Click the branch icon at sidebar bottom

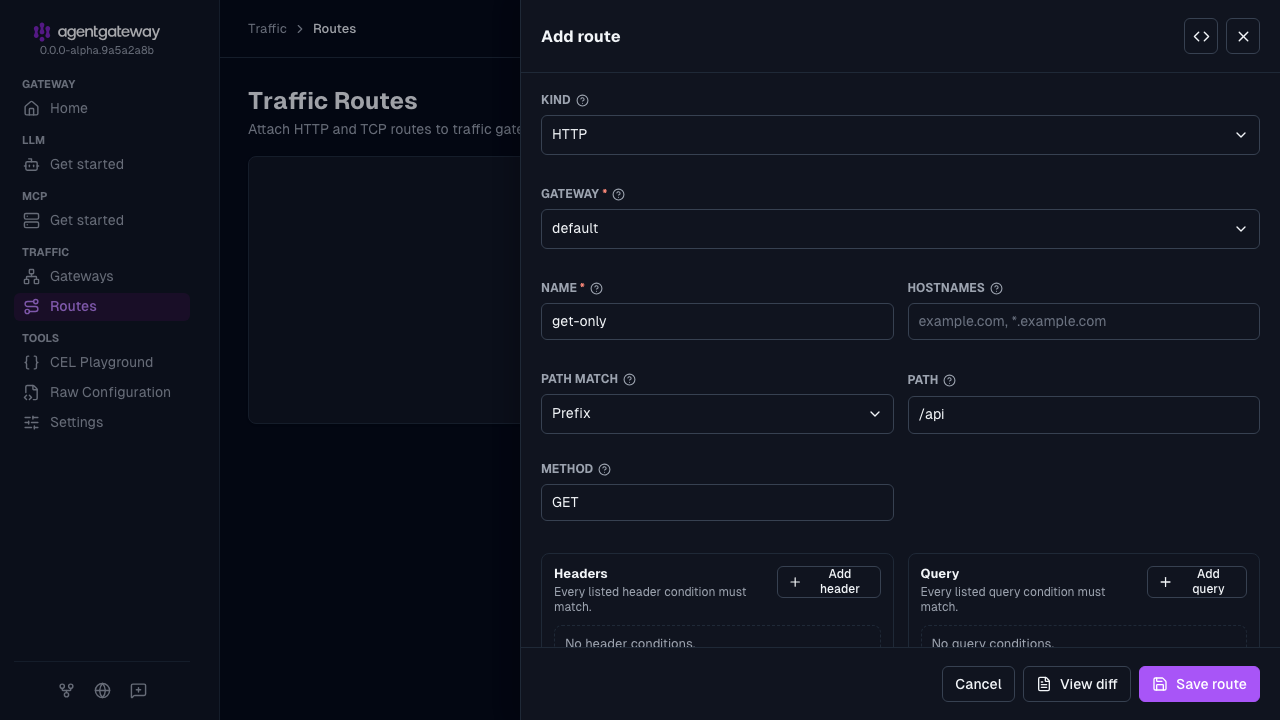tap(66, 690)
